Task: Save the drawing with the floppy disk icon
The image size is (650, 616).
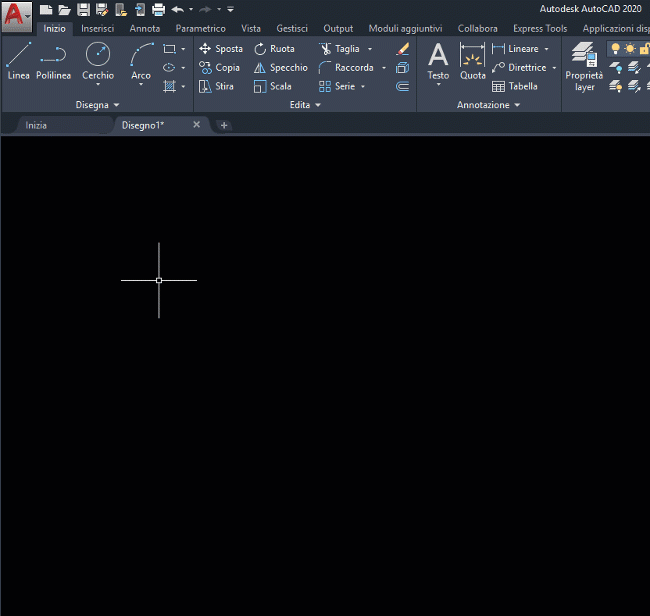Action: 83,9
